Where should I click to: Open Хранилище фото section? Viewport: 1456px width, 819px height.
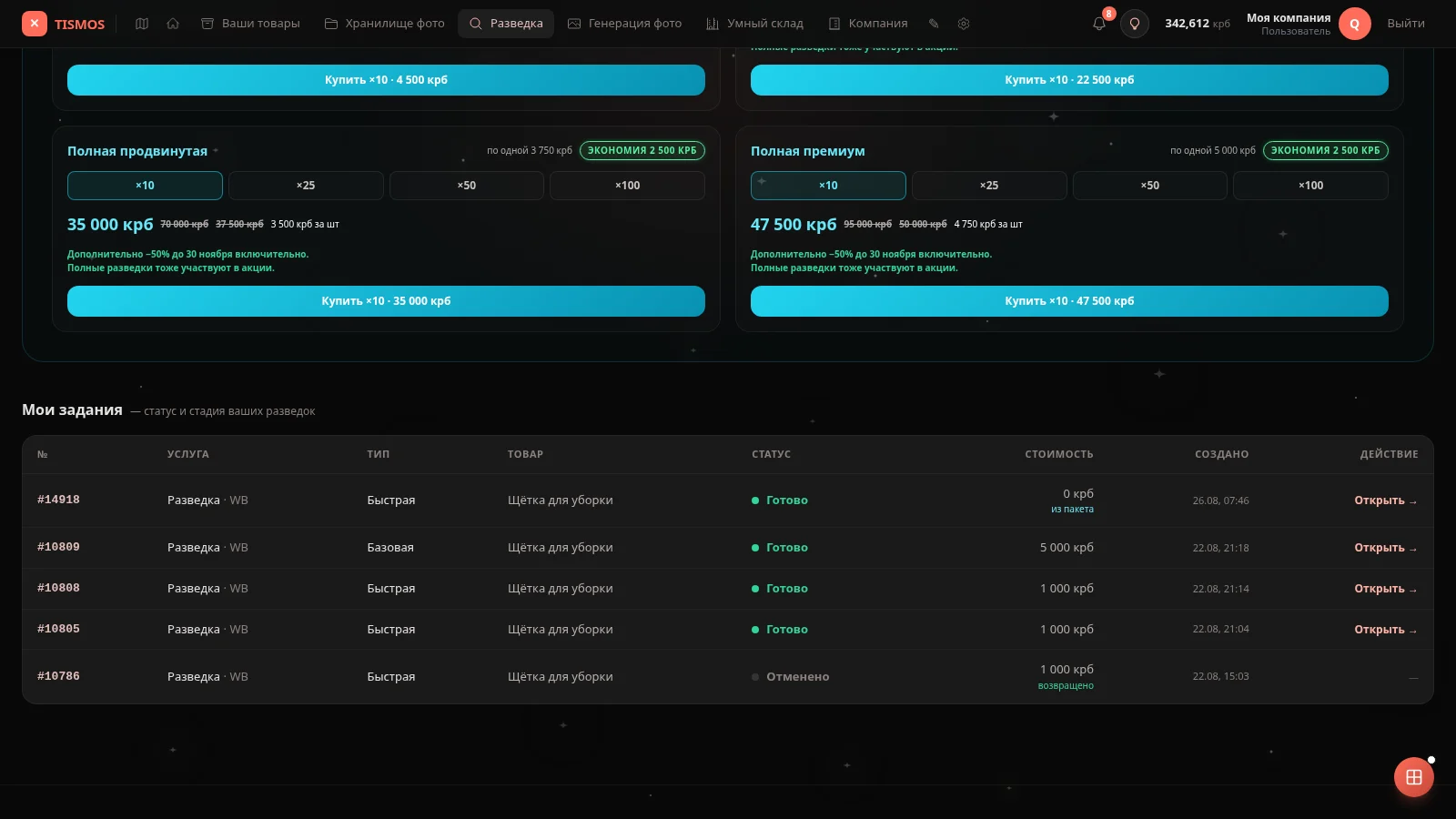coord(385,24)
